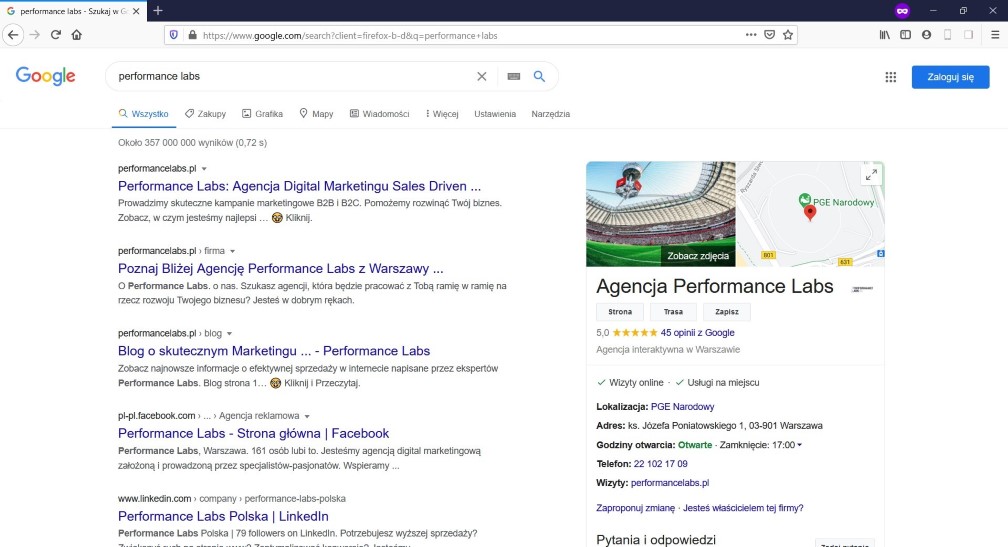Click the red map pin marker
Viewport: 1008px width, 547px height.
(810, 213)
